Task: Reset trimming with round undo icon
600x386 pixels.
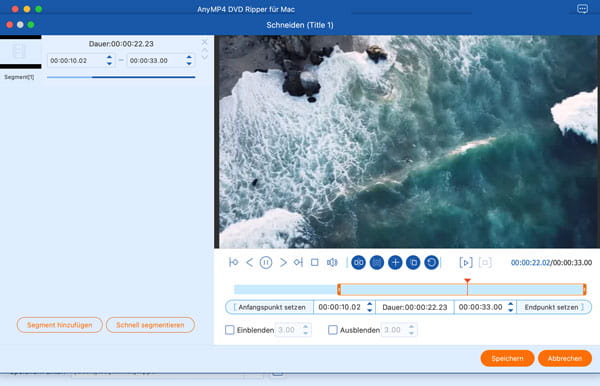Action: [x=432, y=262]
